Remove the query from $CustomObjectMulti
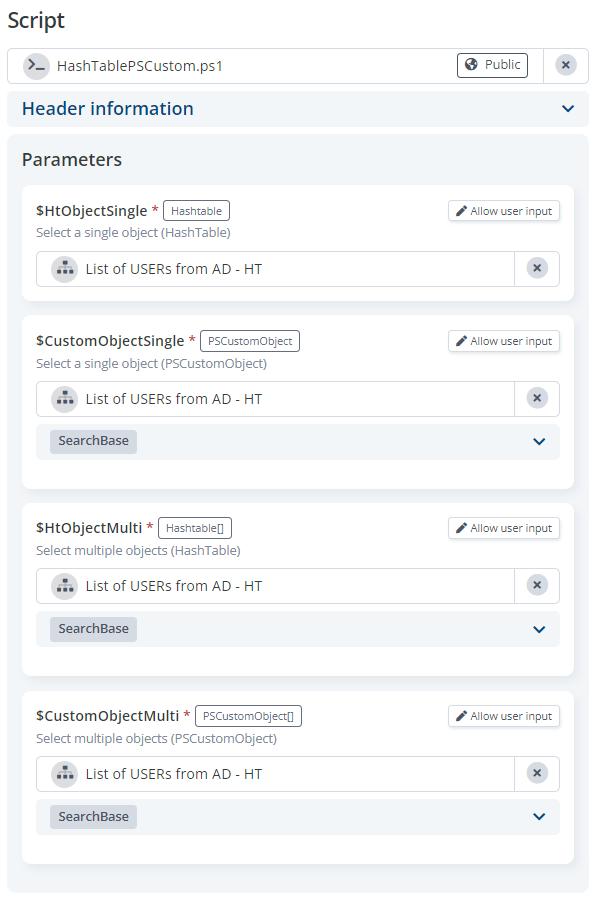This screenshot has height=900, width=596. (x=537, y=773)
